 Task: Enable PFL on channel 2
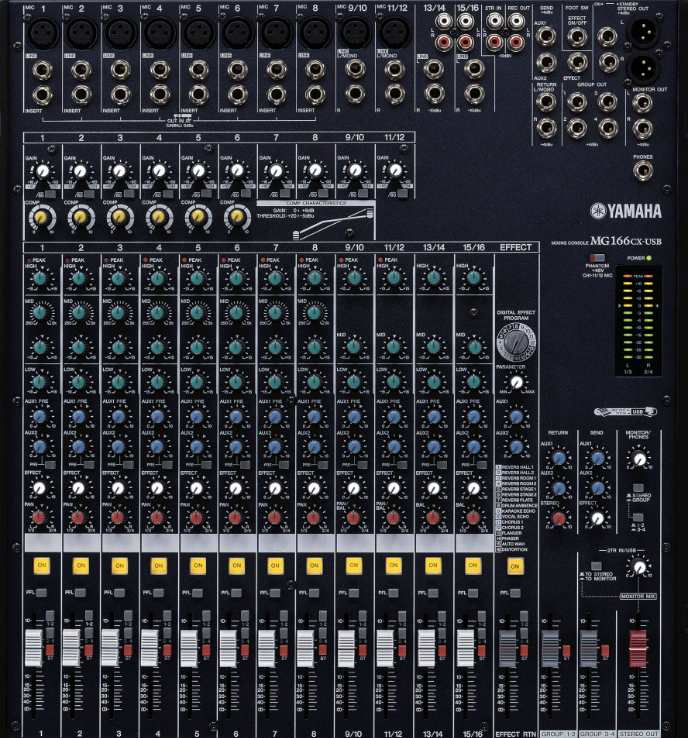[x=81, y=593]
